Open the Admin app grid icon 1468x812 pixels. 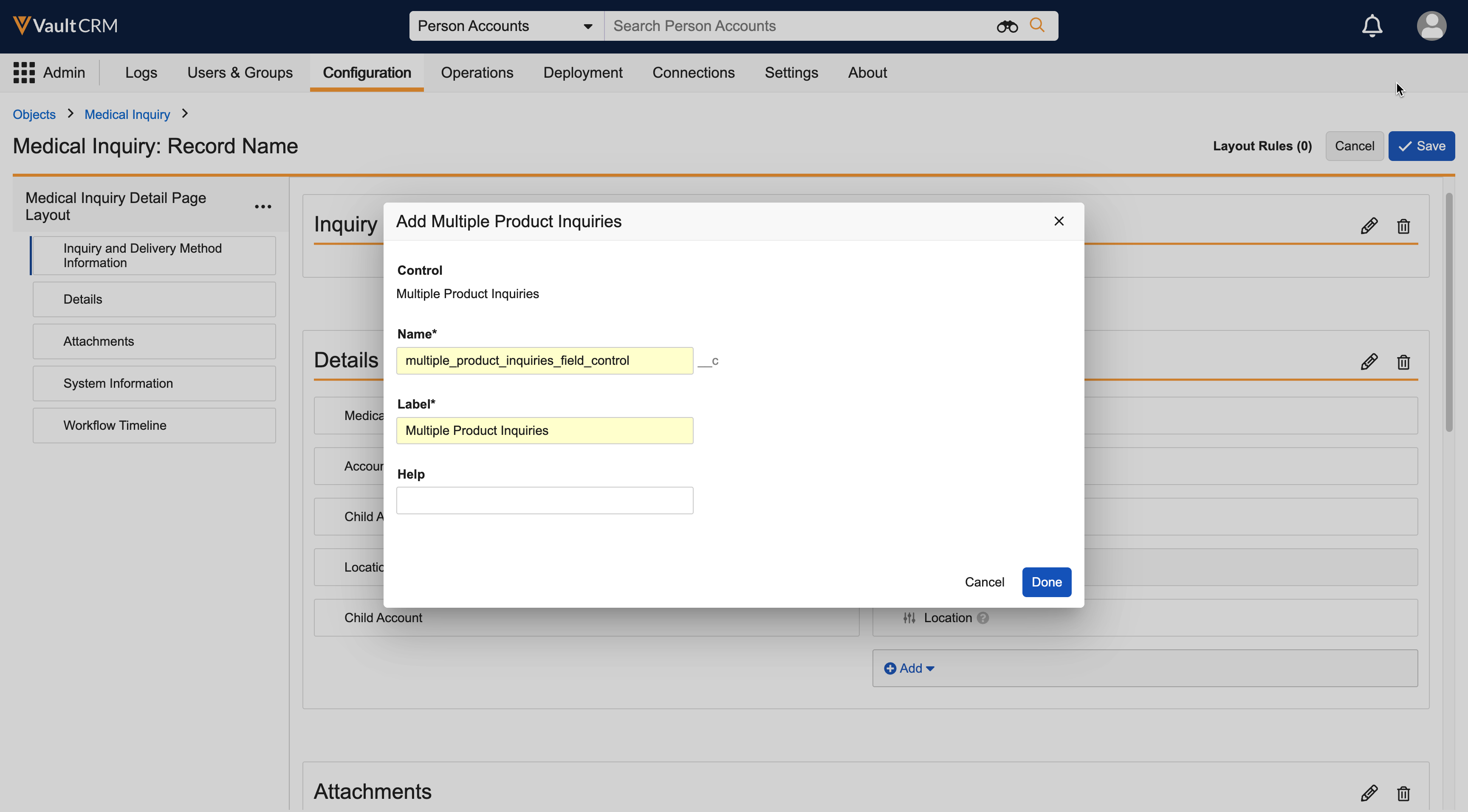pos(24,72)
